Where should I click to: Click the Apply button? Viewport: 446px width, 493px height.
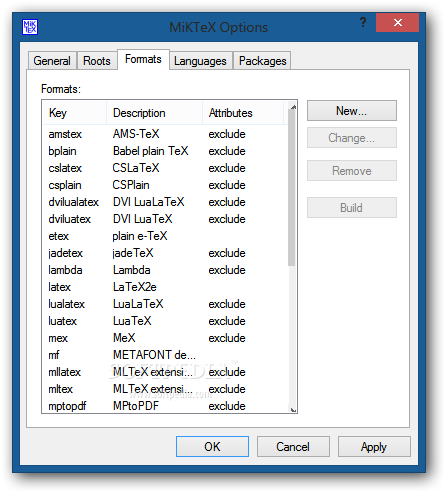tap(374, 447)
